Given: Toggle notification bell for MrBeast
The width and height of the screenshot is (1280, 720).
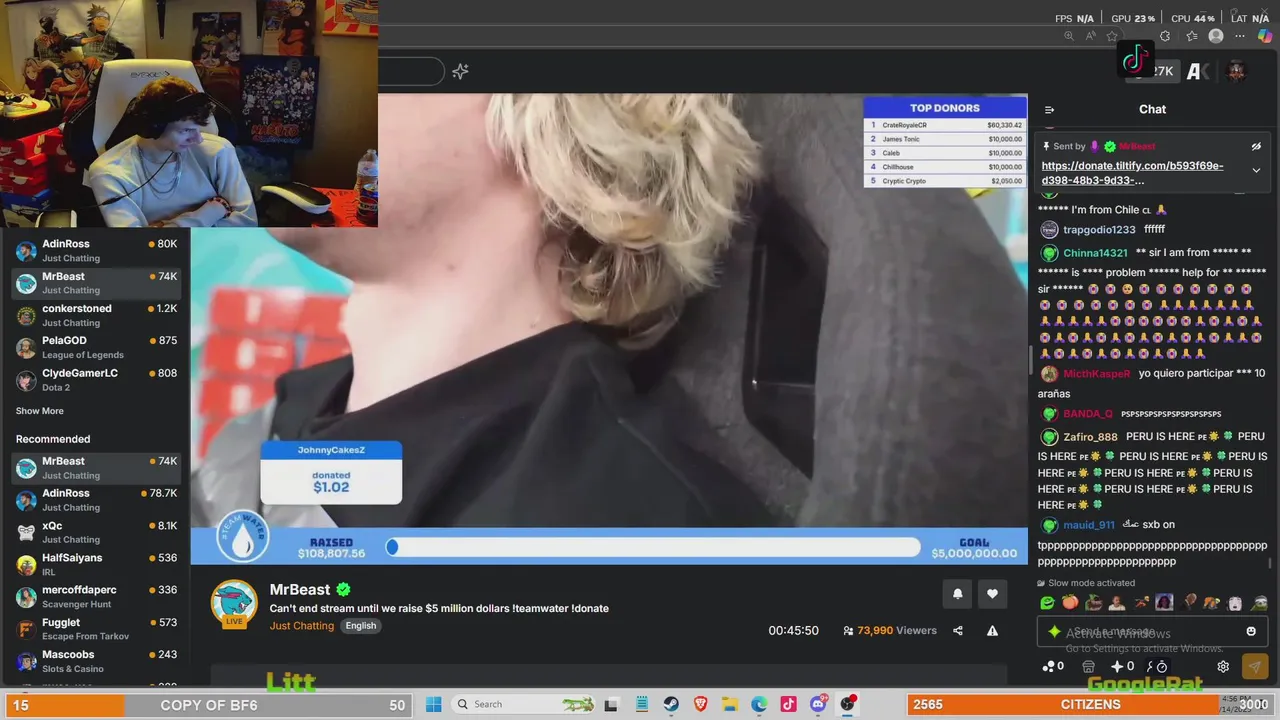Looking at the screenshot, I should coord(957,594).
